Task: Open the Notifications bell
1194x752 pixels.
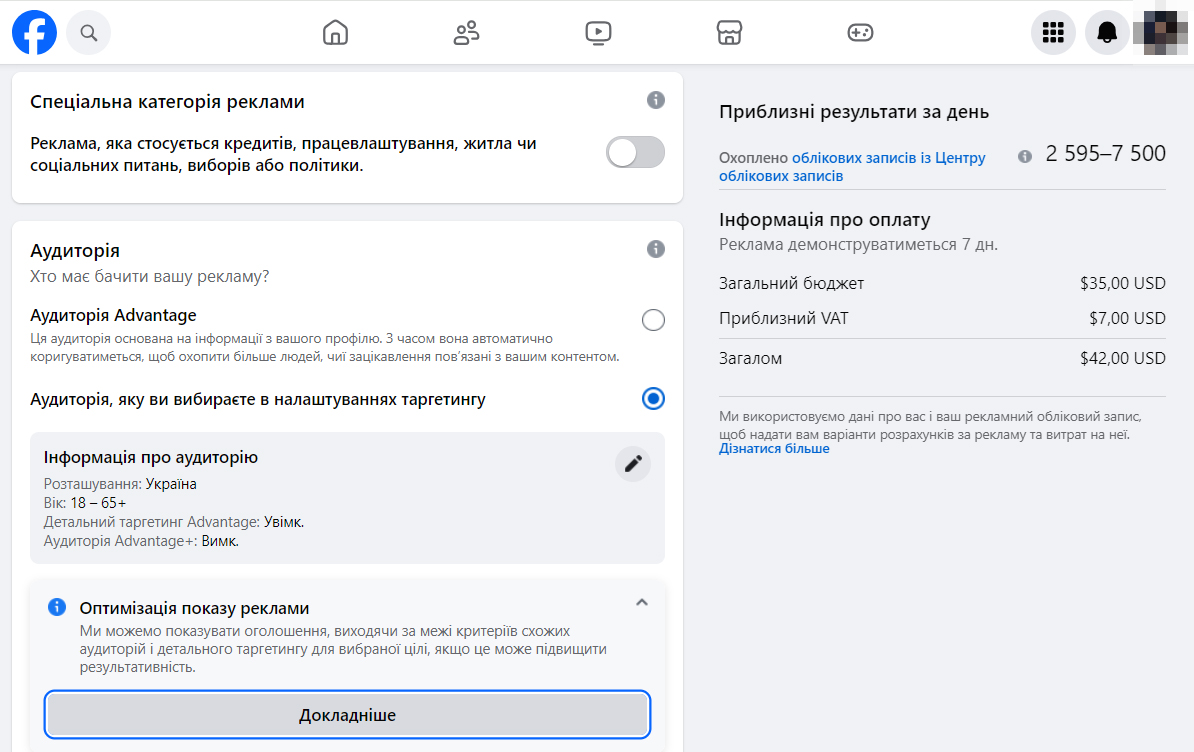Action: click(1107, 31)
